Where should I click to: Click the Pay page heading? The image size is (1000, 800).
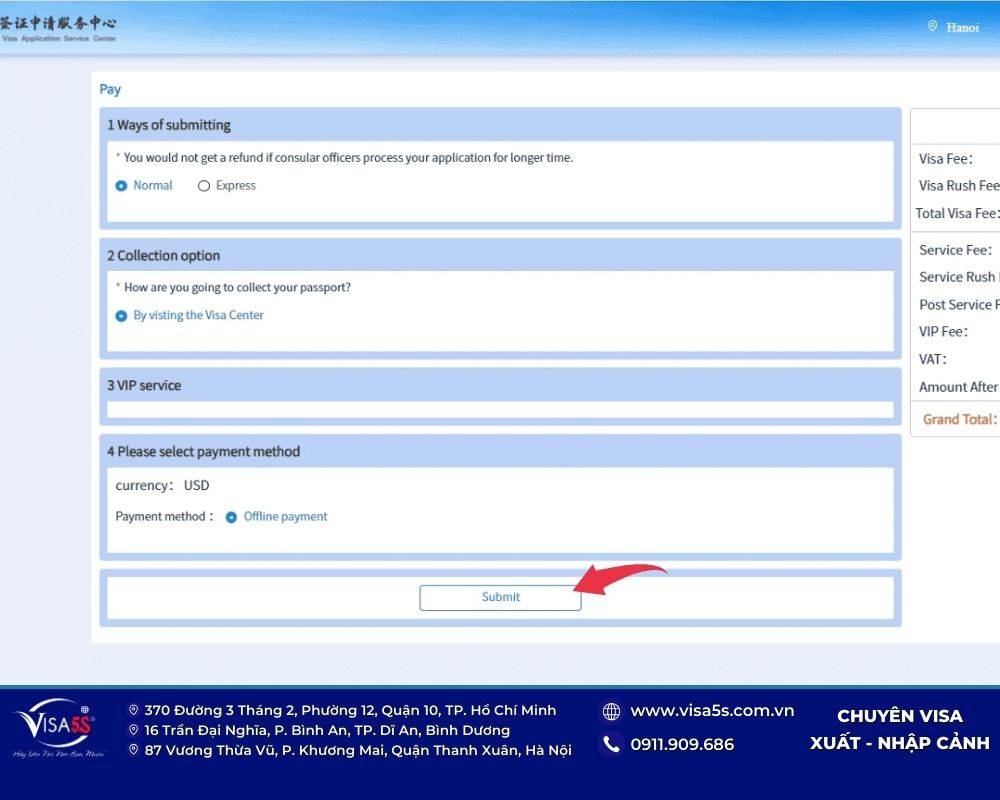[x=110, y=89]
